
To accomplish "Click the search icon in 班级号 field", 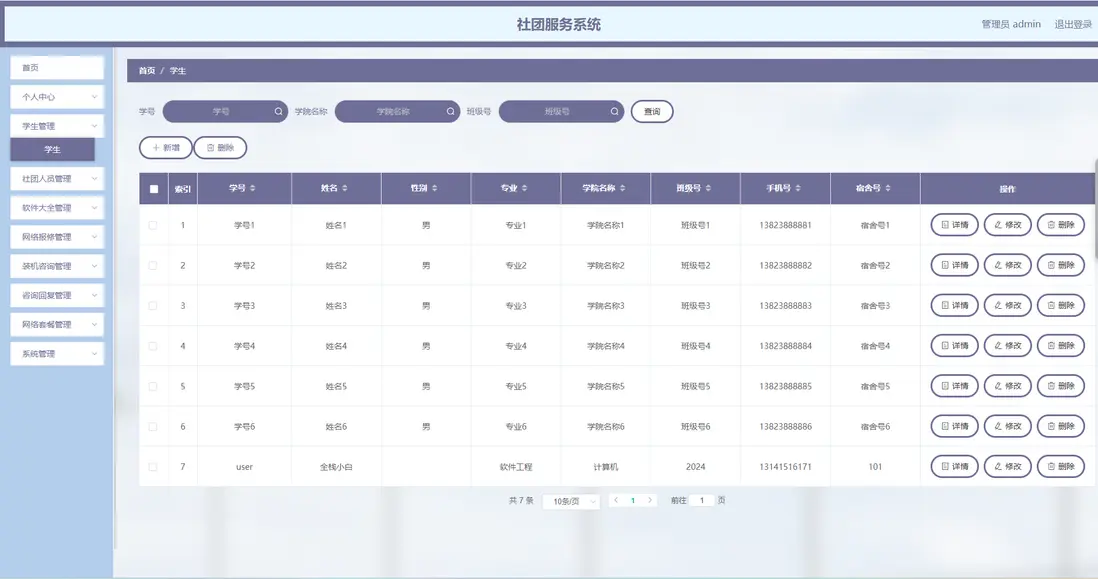I will (614, 111).
